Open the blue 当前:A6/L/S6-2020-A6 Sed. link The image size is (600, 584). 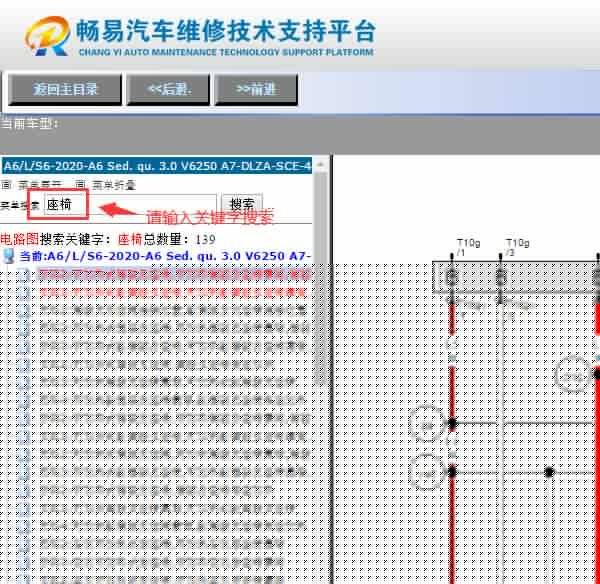click(x=165, y=256)
